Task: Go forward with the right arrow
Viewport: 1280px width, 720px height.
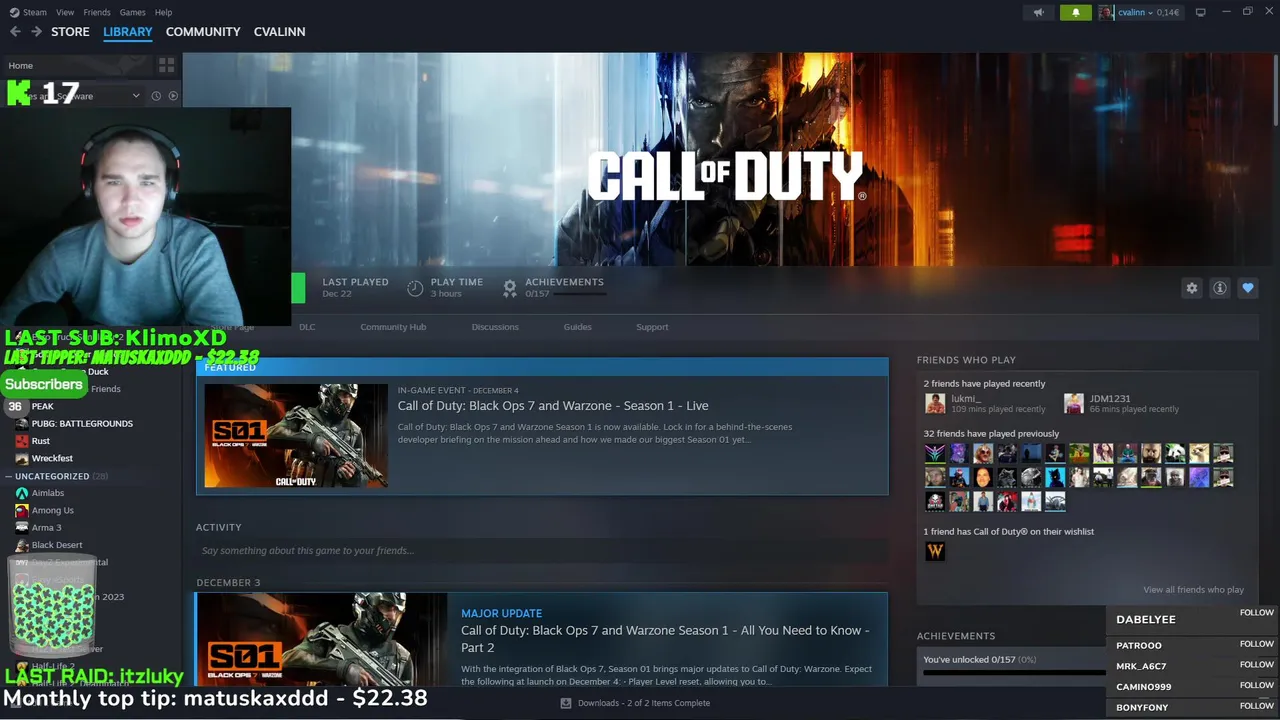Action: 36,32
